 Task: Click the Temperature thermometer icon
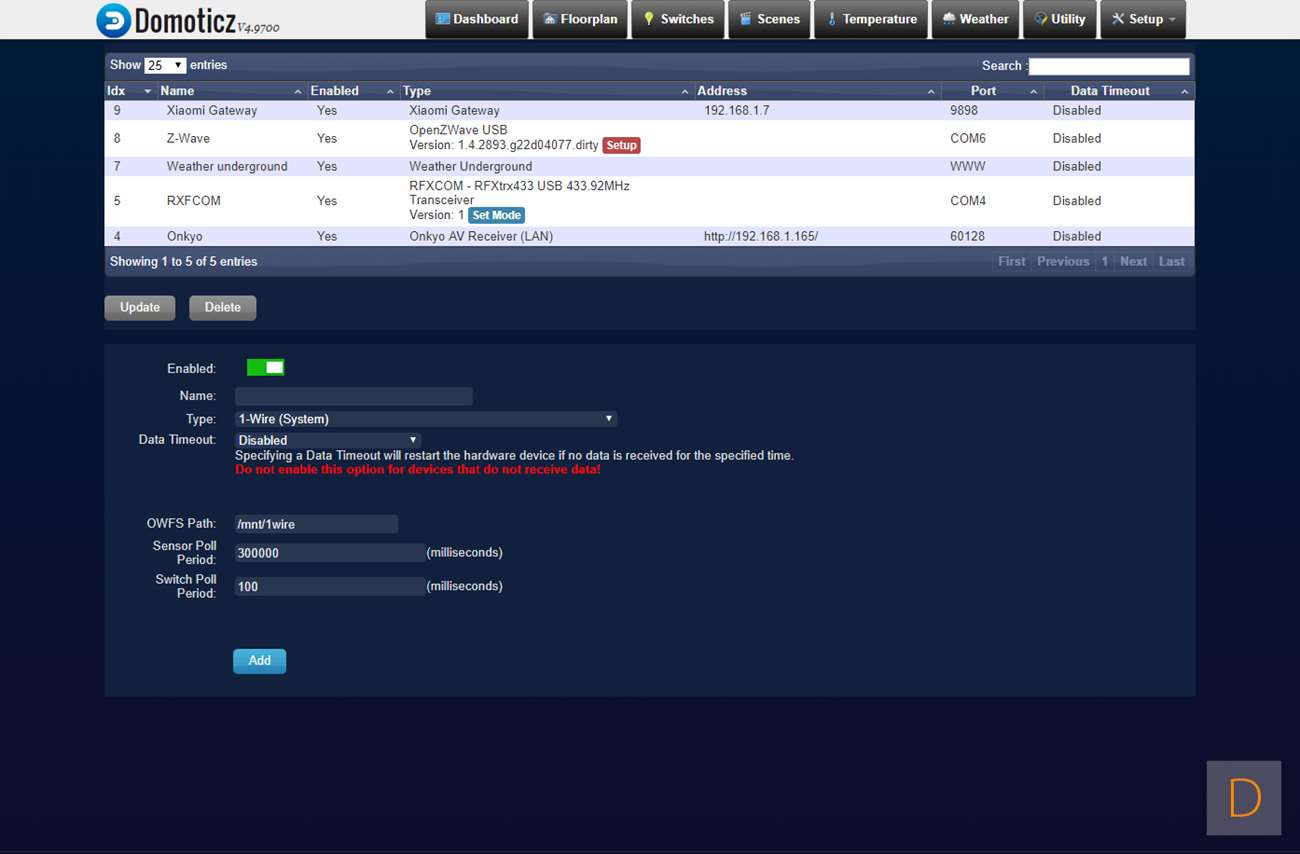pyautogui.click(x=832, y=19)
